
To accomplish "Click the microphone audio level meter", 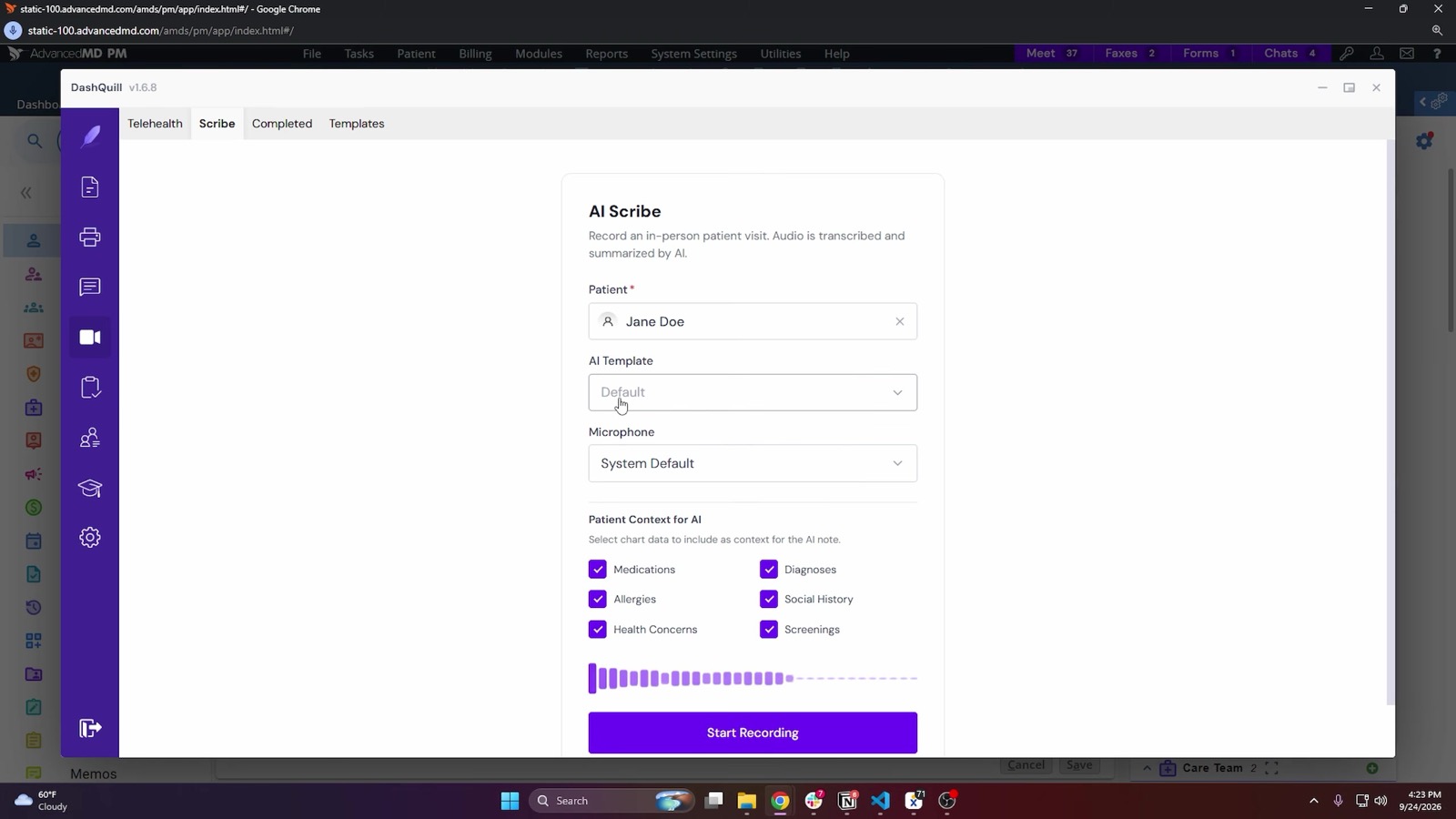I will click(753, 678).
